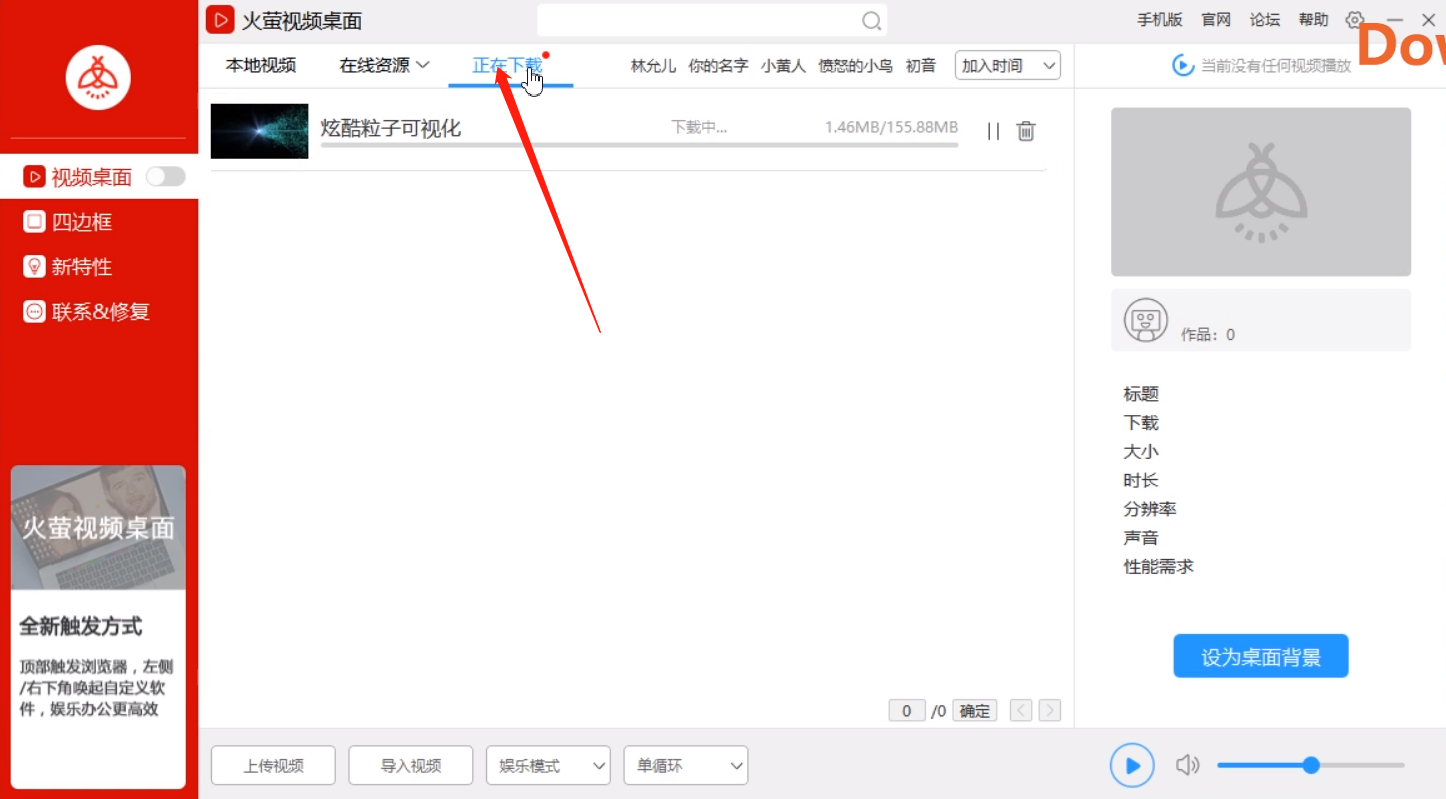Image resolution: width=1446 pixels, height=799 pixels.
Task: Open the 加入时间 sort dropdown
Action: 1007,64
